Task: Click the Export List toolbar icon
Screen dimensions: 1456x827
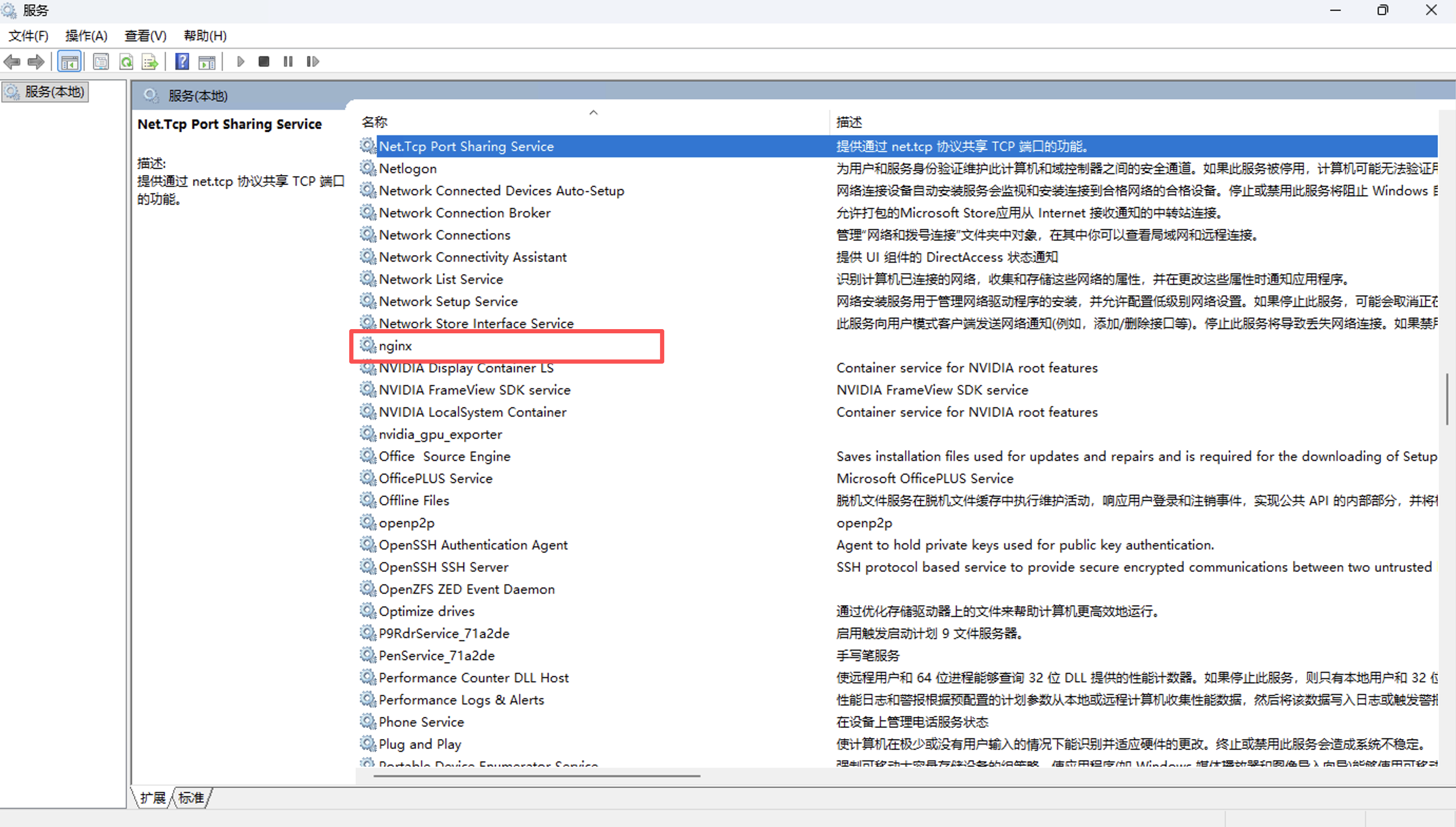Action: click(x=150, y=61)
